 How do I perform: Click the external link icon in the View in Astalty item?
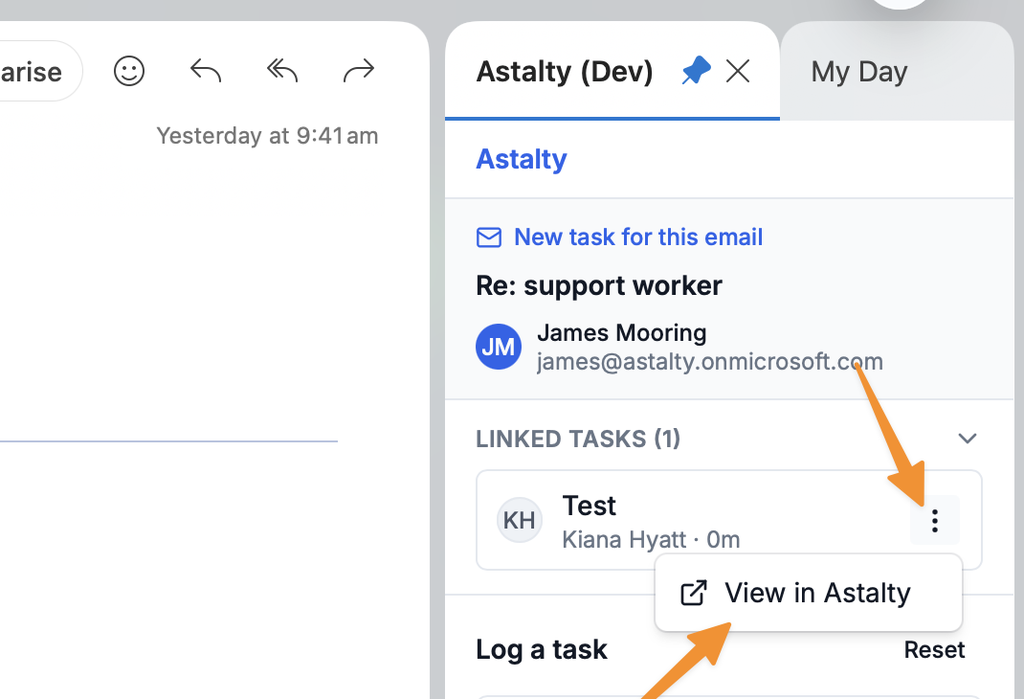click(694, 593)
